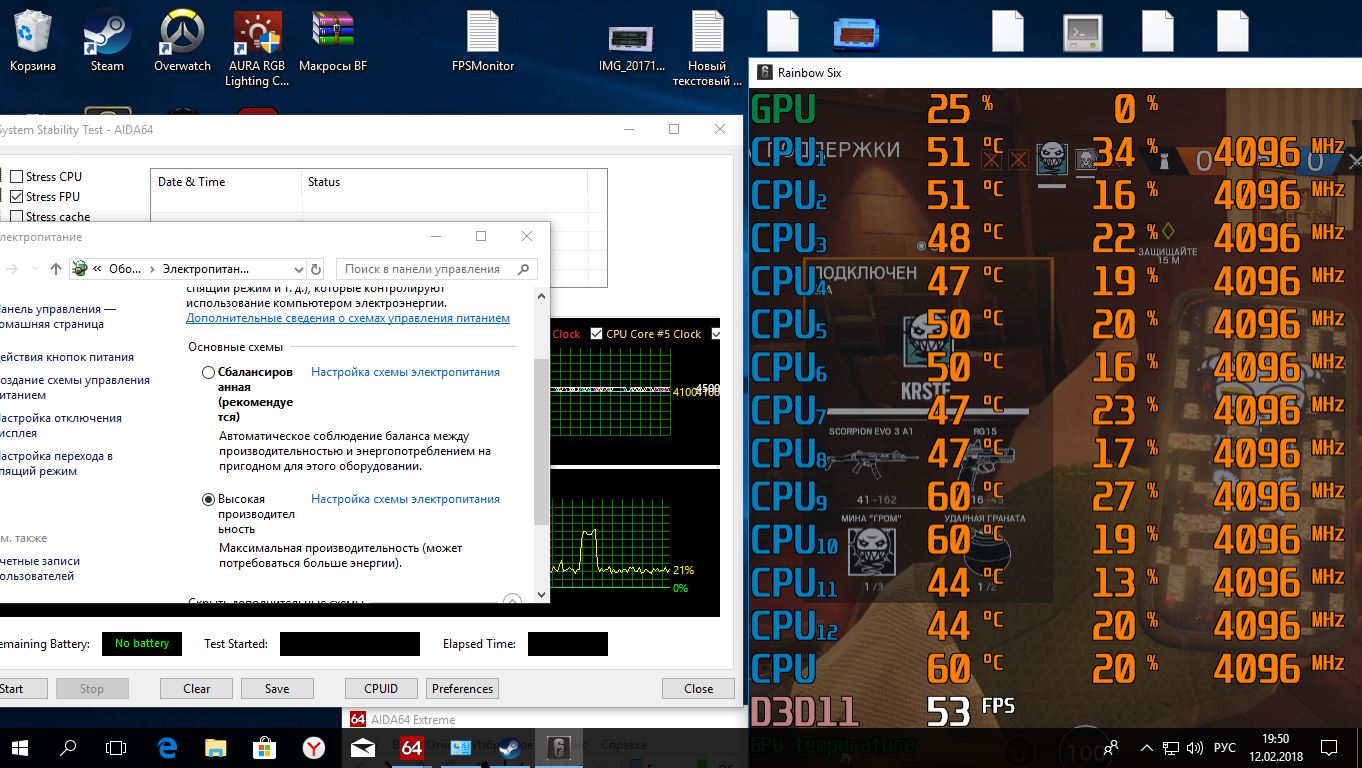
Task: Select the Сбалансированная power plan radio button
Action: pyautogui.click(x=209, y=372)
